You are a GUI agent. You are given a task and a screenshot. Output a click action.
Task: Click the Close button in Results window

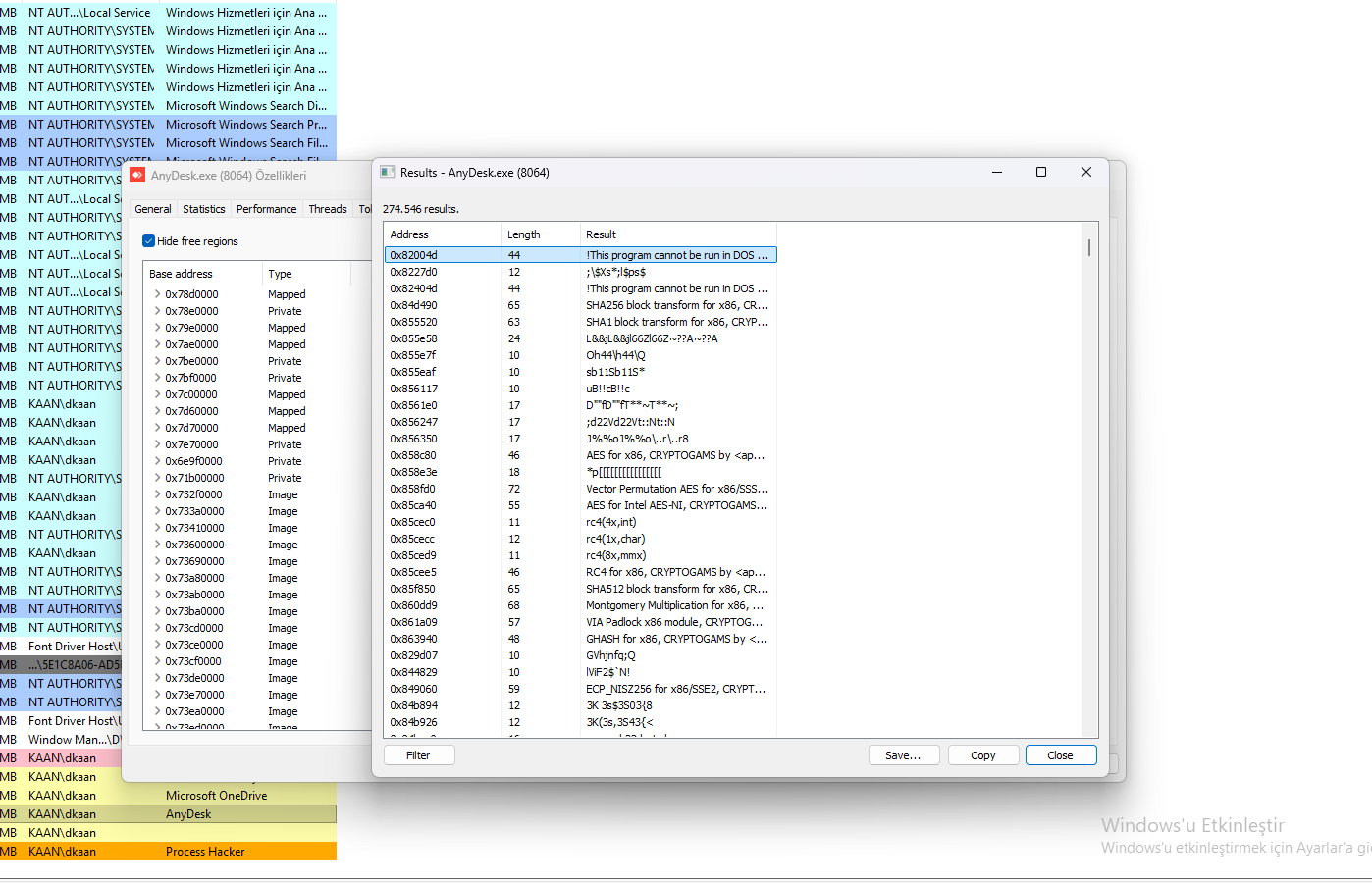coord(1061,755)
